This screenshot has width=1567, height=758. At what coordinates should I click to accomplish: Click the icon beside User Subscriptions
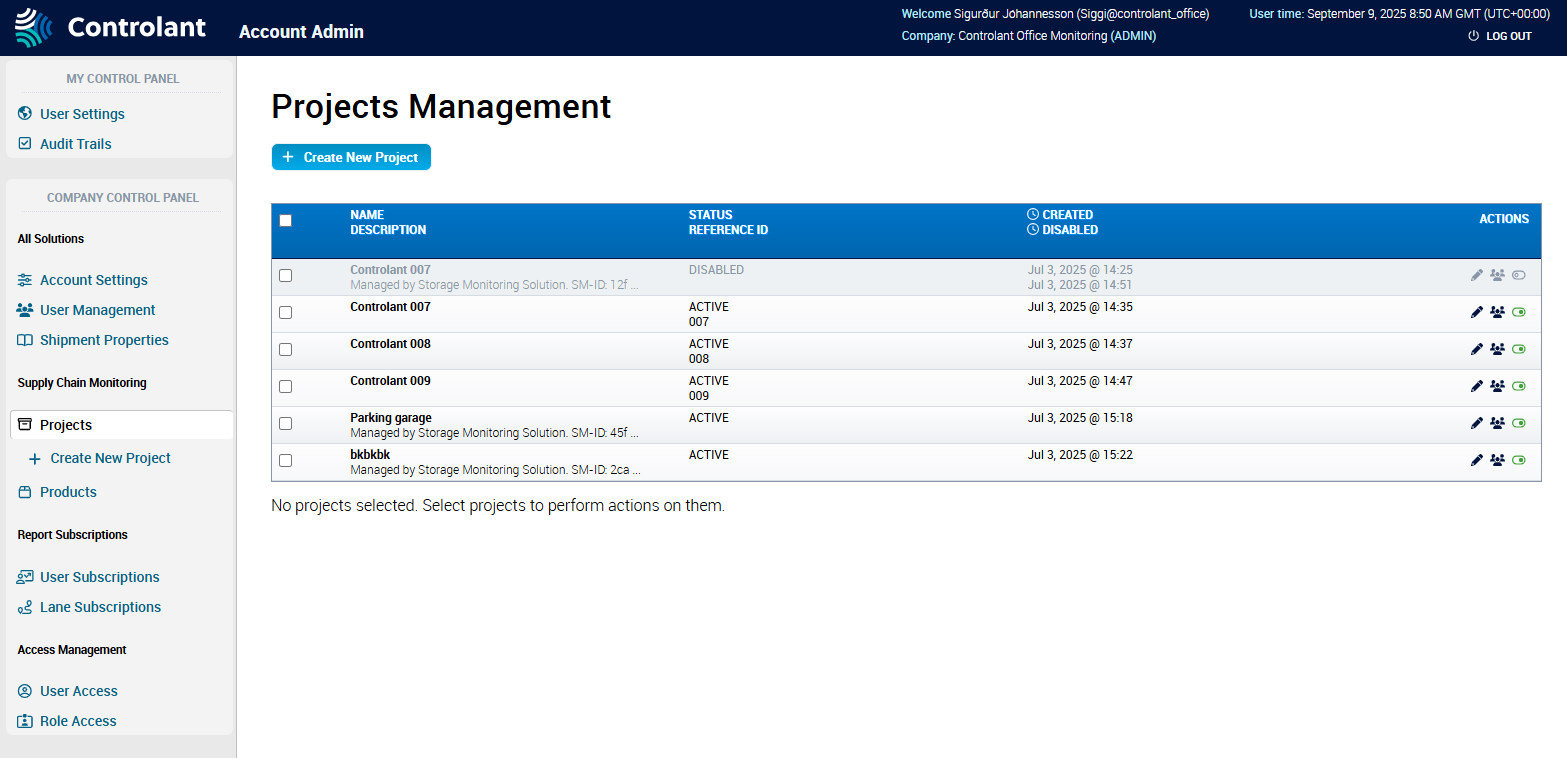tap(25, 577)
